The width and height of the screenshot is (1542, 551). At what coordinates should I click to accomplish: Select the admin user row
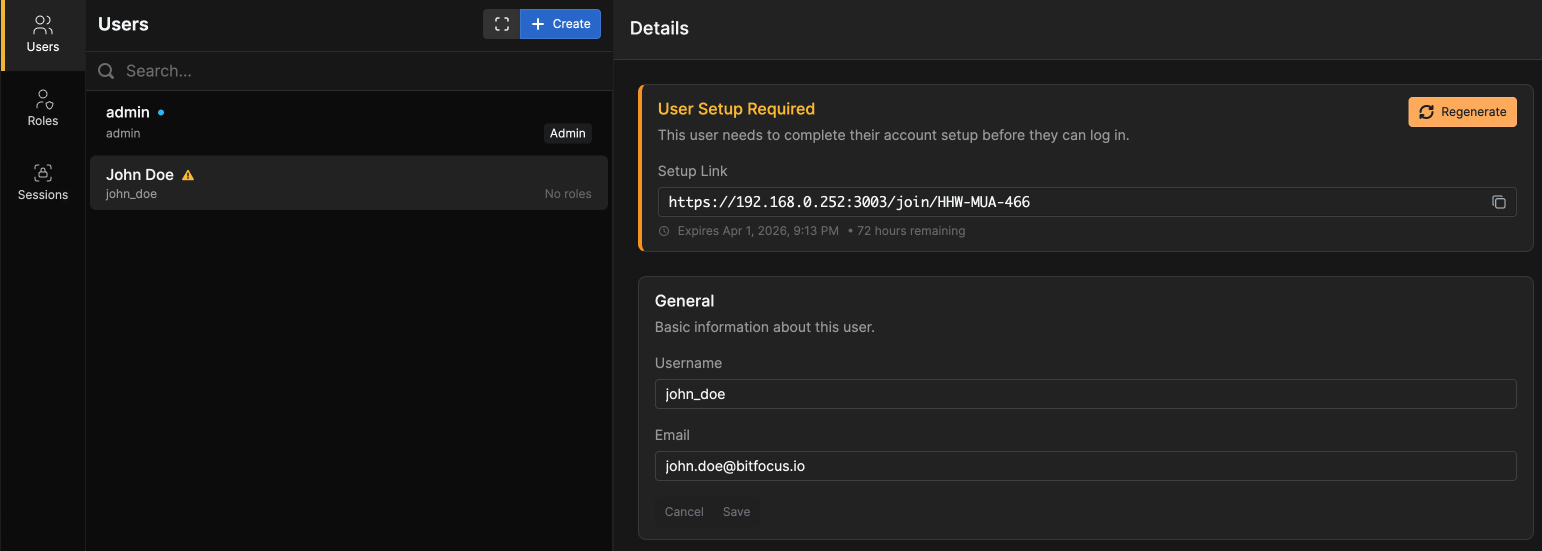coord(349,122)
